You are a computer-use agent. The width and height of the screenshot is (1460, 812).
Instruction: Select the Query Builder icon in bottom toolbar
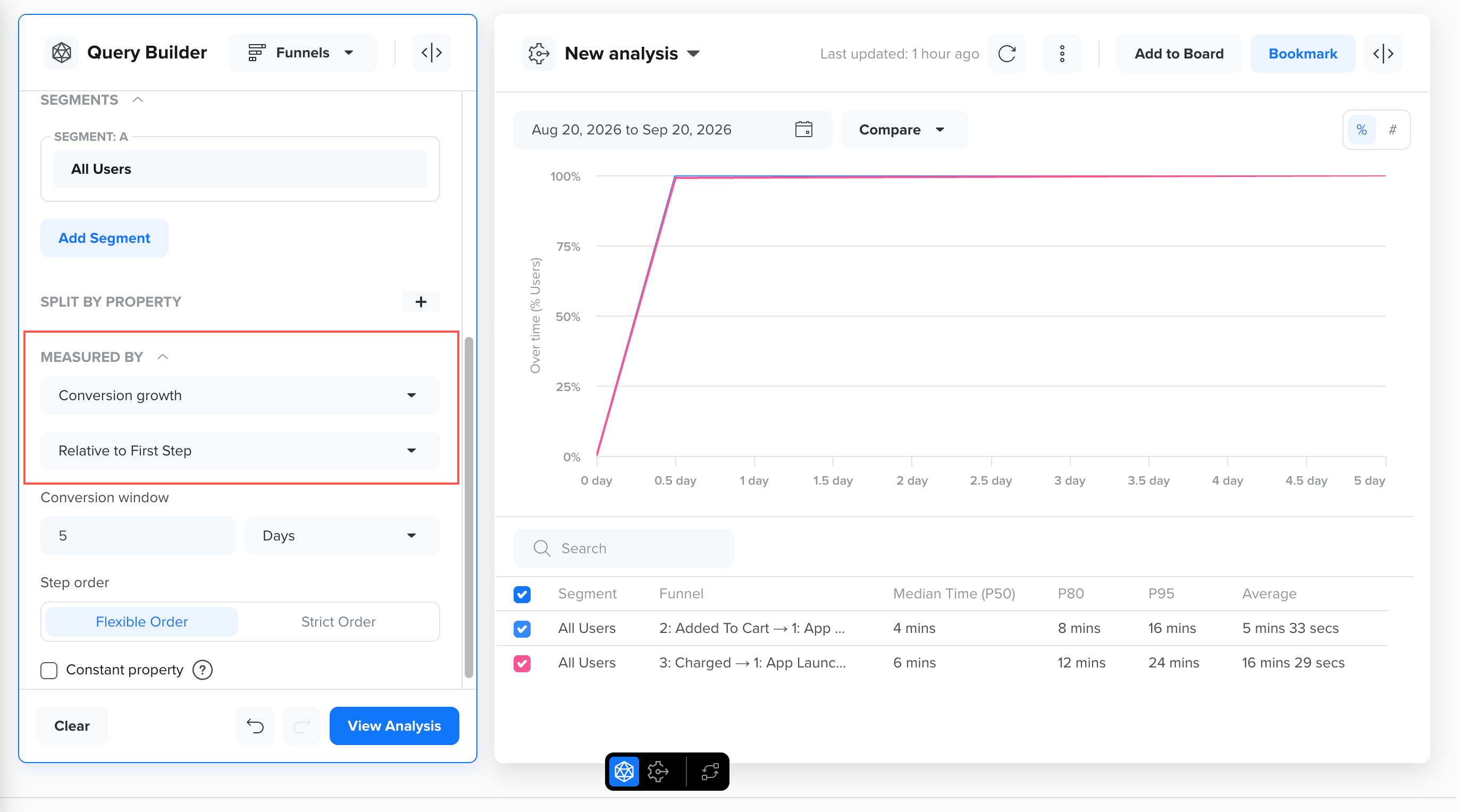[x=624, y=772]
